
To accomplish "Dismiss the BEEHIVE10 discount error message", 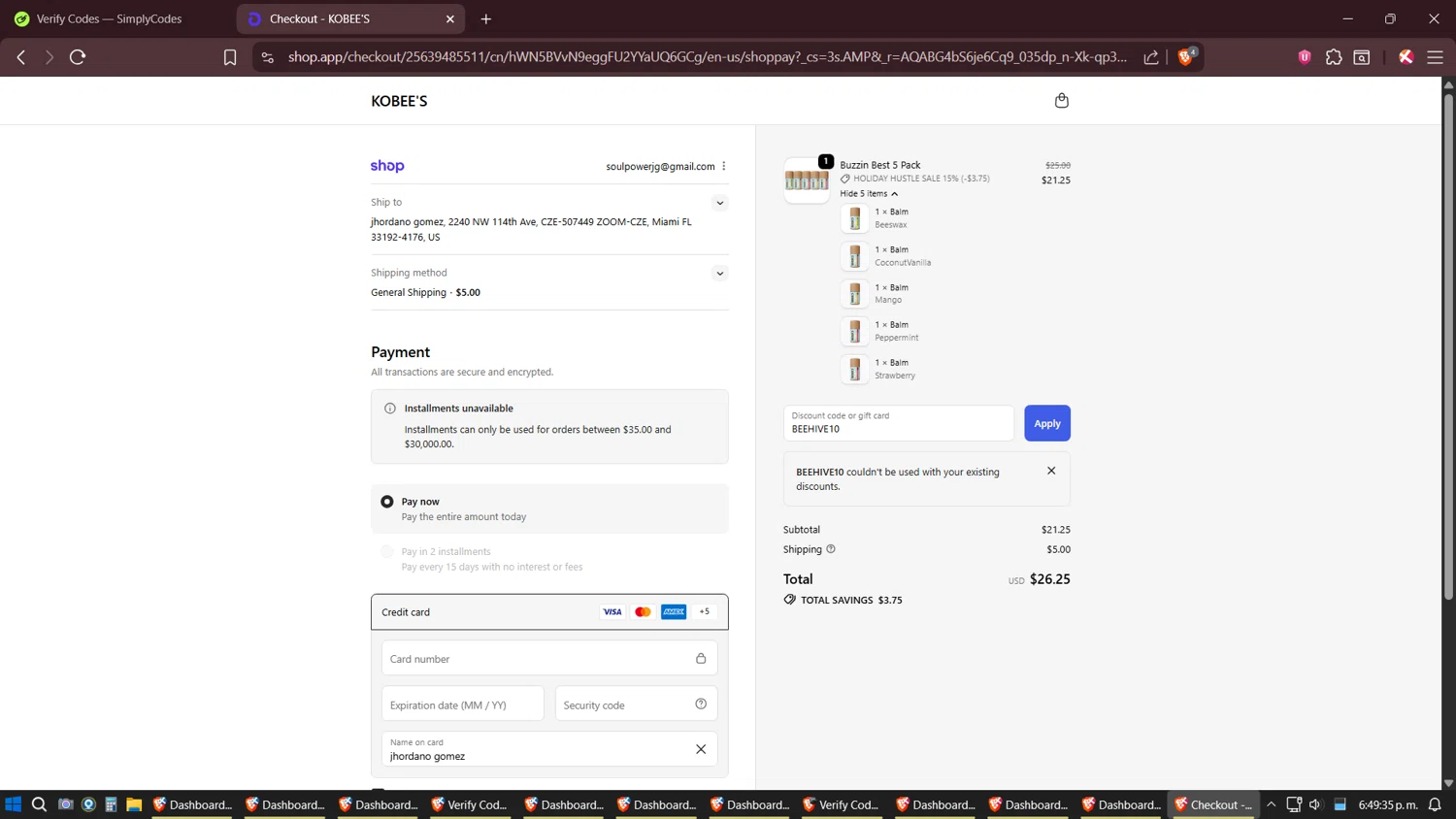I will click(1051, 471).
